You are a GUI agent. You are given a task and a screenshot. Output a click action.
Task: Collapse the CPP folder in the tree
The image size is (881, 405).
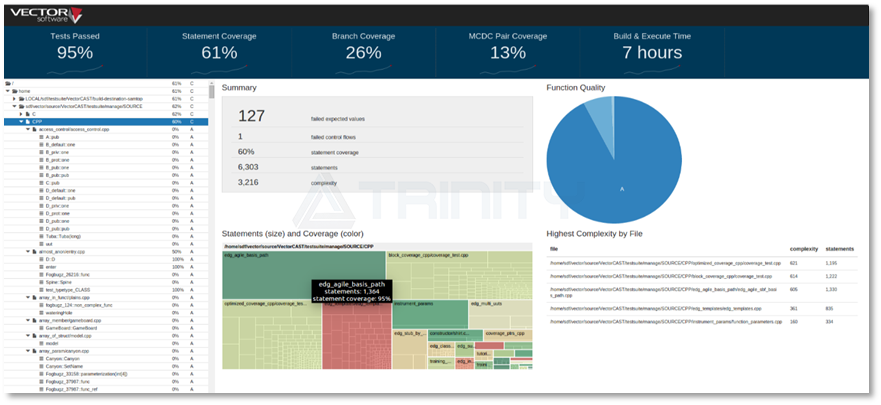tap(21, 122)
